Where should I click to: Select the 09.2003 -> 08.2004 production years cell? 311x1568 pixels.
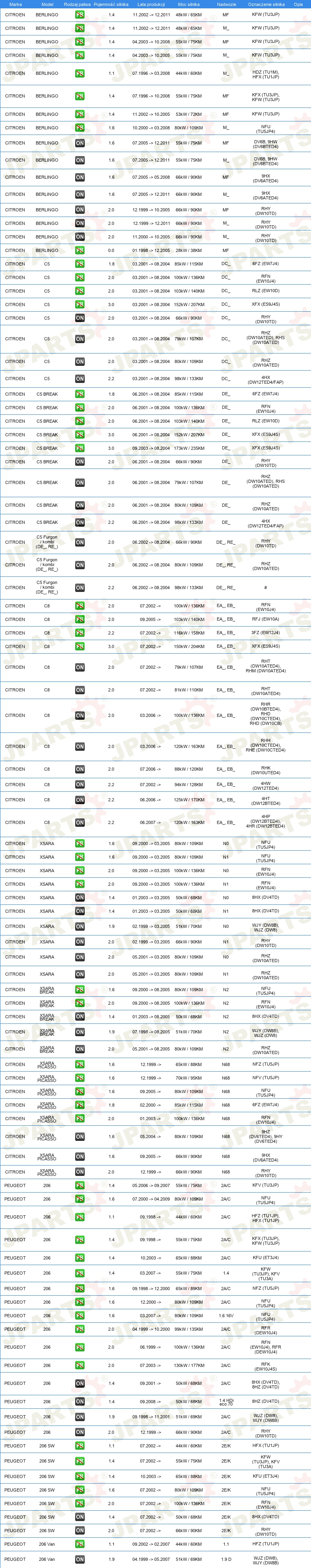pyautogui.click(x=151, y=448)
